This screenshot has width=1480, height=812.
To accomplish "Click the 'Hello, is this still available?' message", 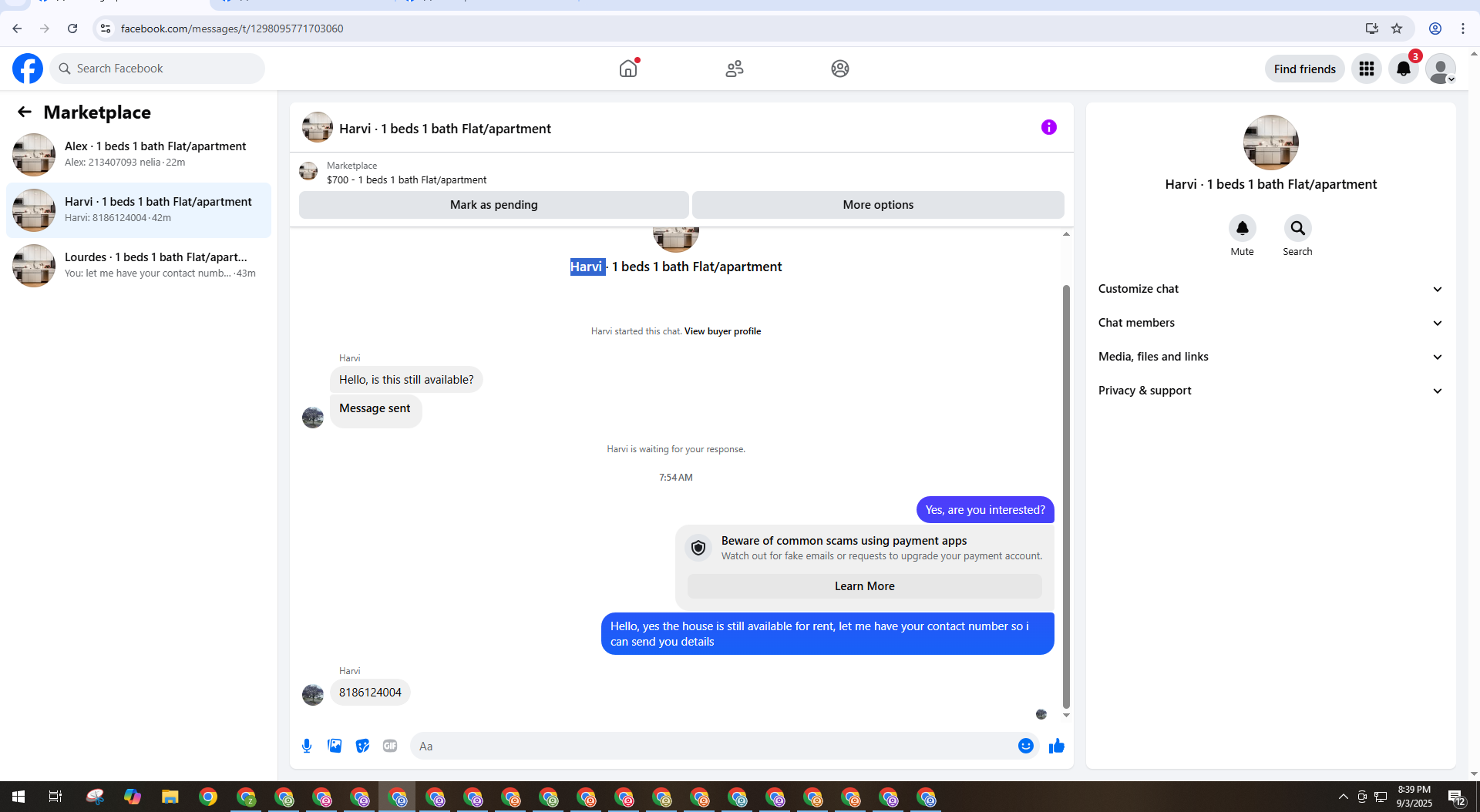I will pyautogui.click(x=406, y=380).
